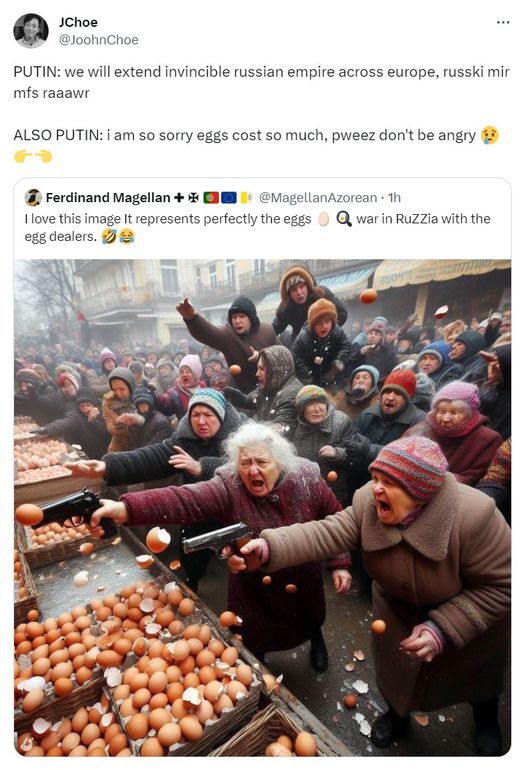Click the @MagellanAzorean handle
This screenshot has height=770, width=526.
(318, 197)
